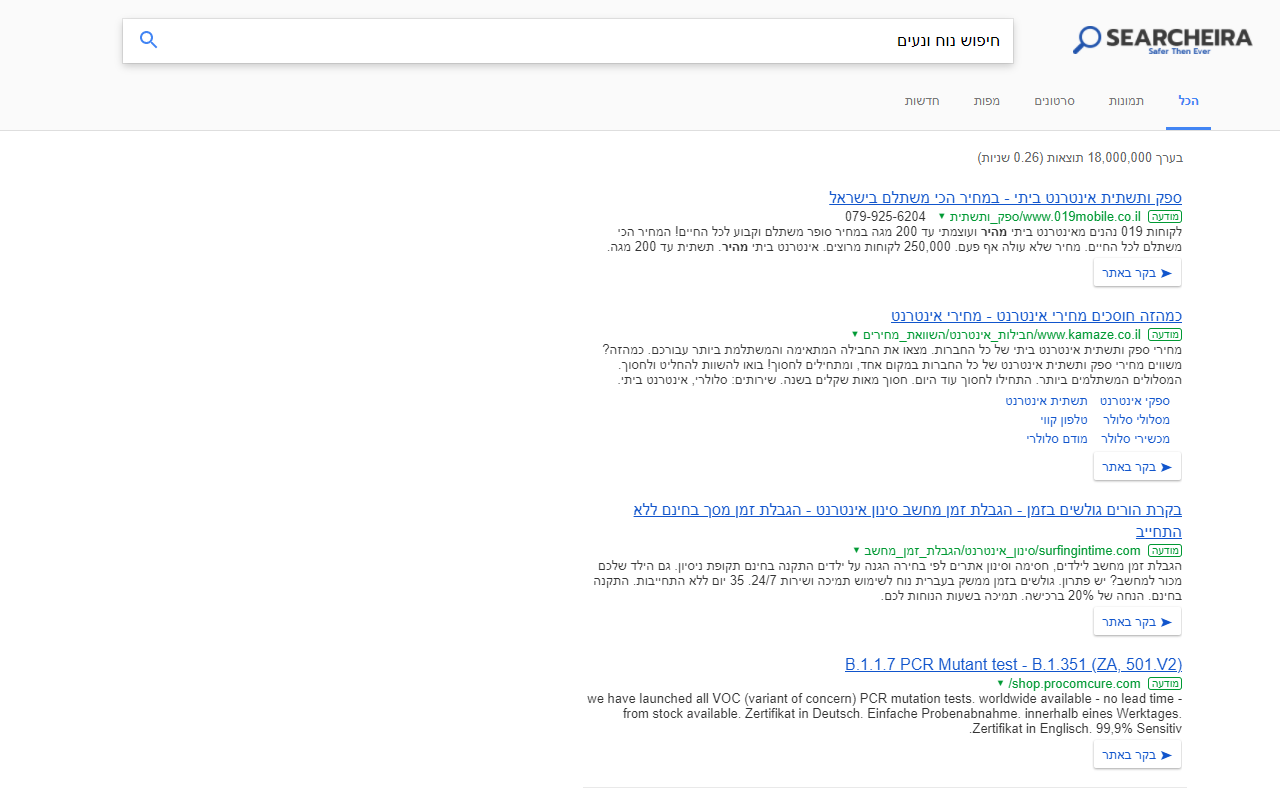
Task: Open the סרטונים tab
Action: click(x=1055, y=101)
